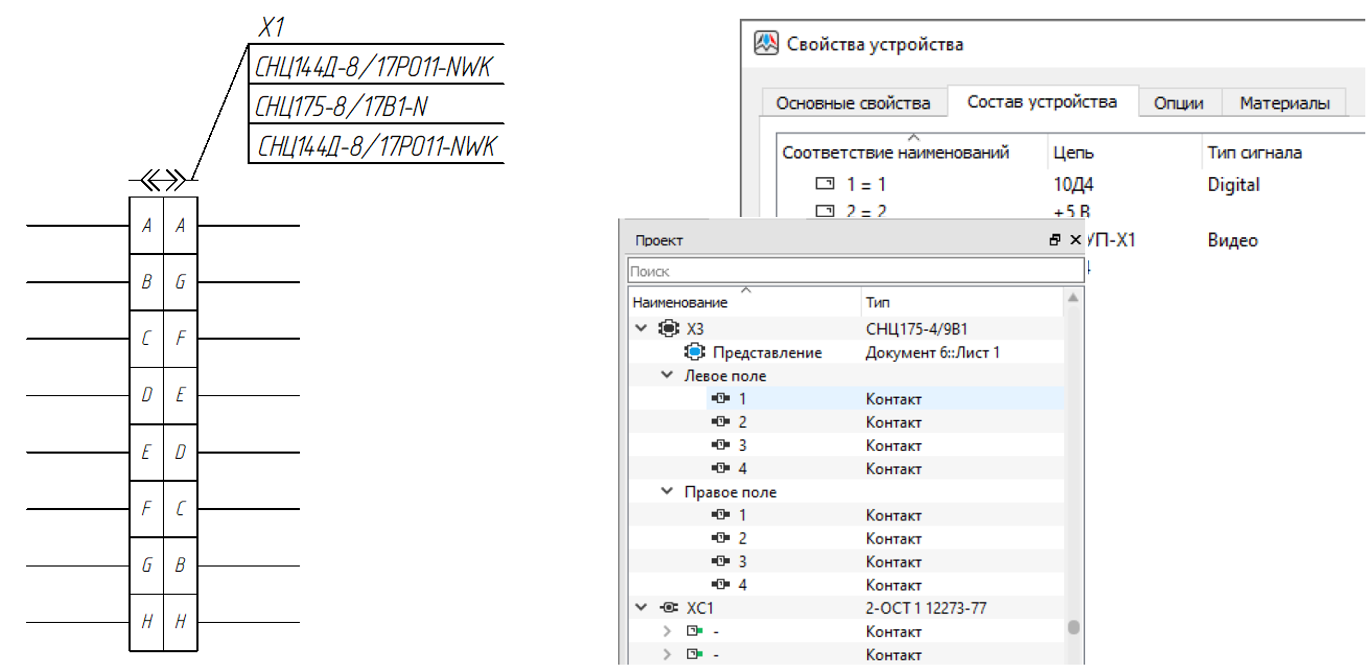This screenshot has height=670, width=1369.
Task: Select contact 4 icon under Правое поле
Action: pyautogui.click(x=720, y=585)
